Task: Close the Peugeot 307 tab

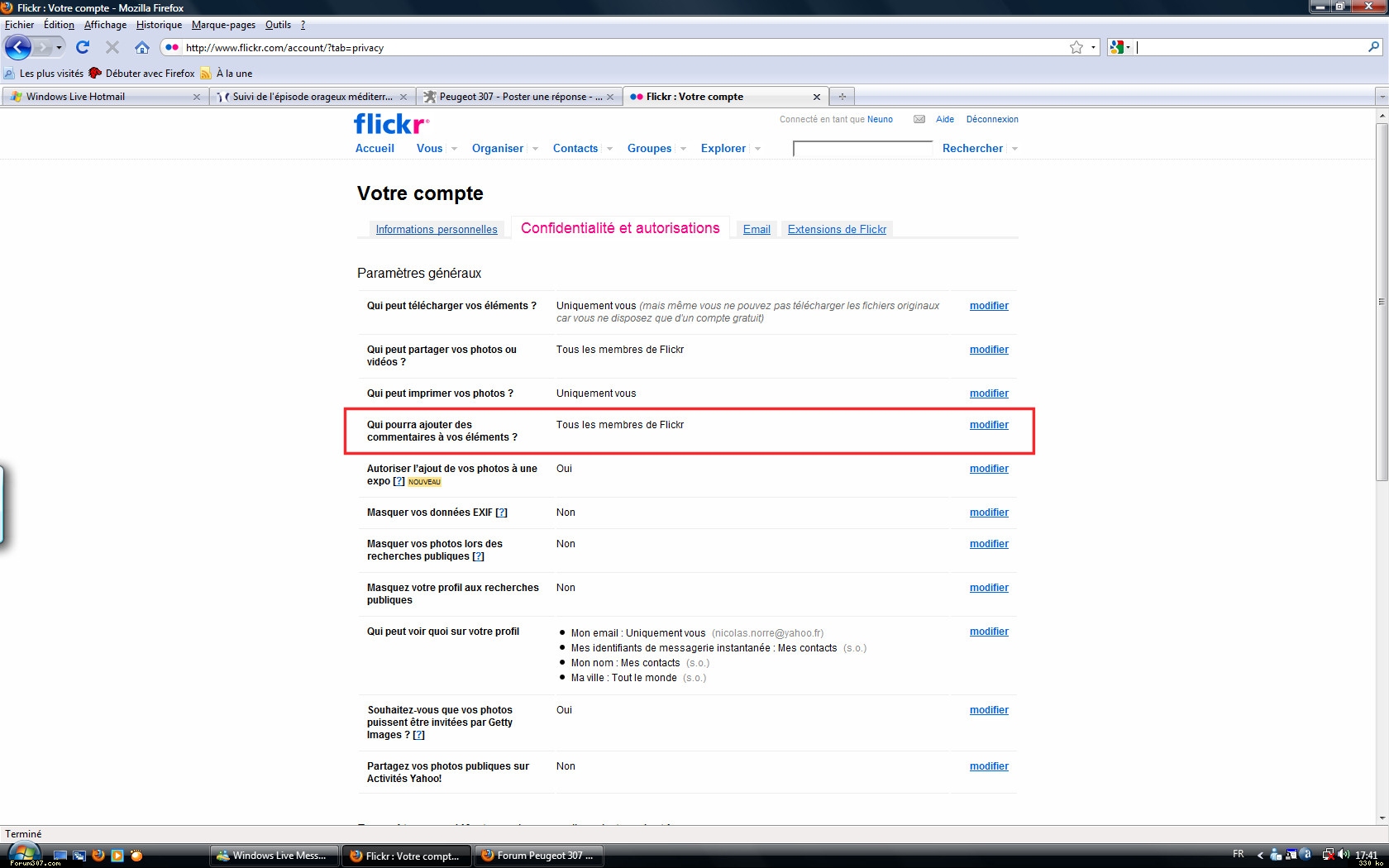Action: click(x=610, y=97)
